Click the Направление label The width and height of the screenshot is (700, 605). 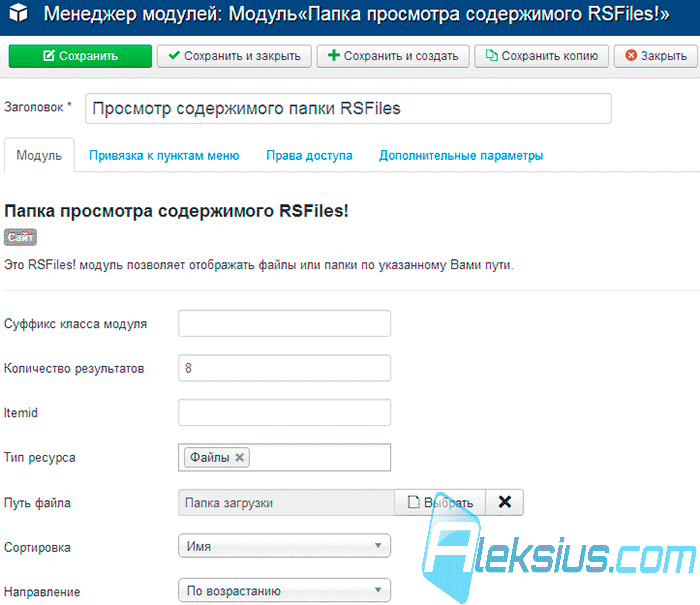click(x=42, y=592)
